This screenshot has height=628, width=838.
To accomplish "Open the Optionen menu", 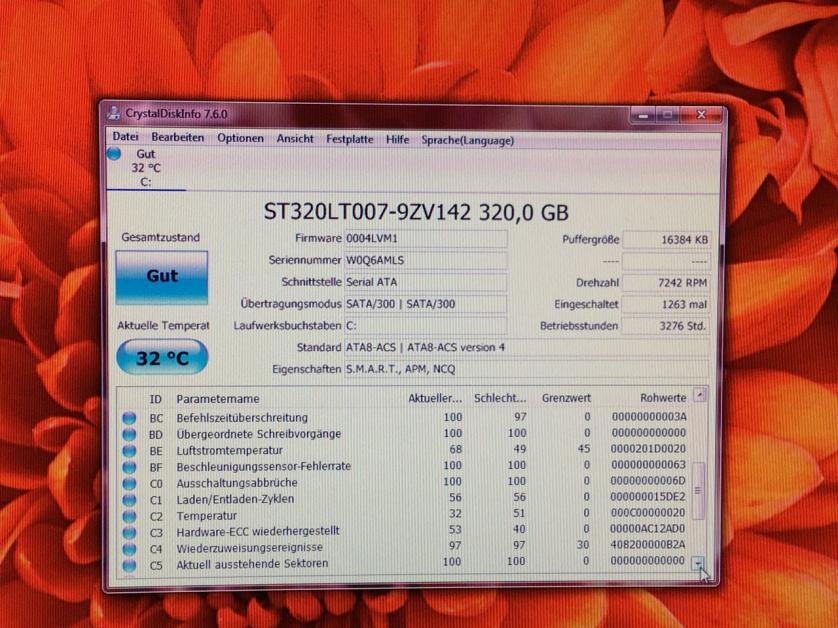I will click(x=240, y=138).
